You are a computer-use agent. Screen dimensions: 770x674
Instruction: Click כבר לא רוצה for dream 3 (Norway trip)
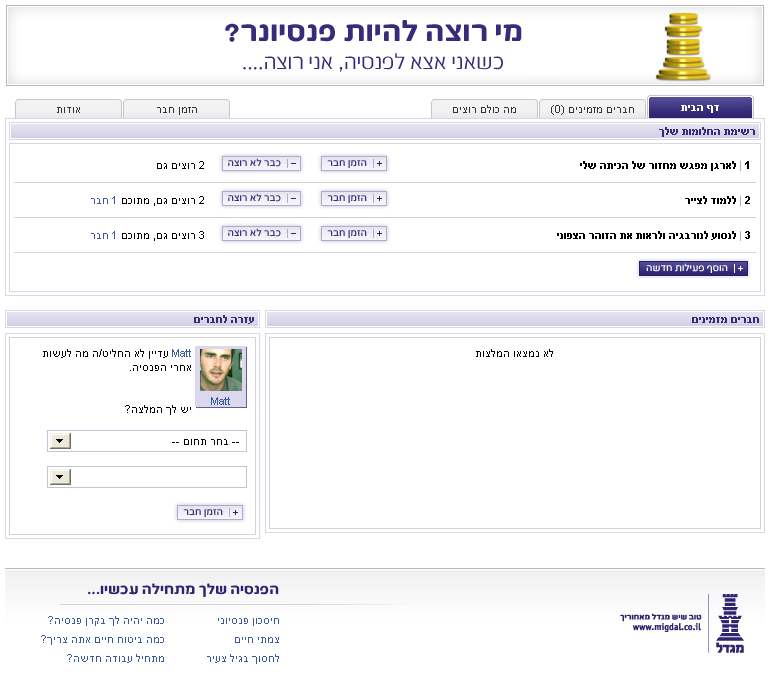(261, 234)
